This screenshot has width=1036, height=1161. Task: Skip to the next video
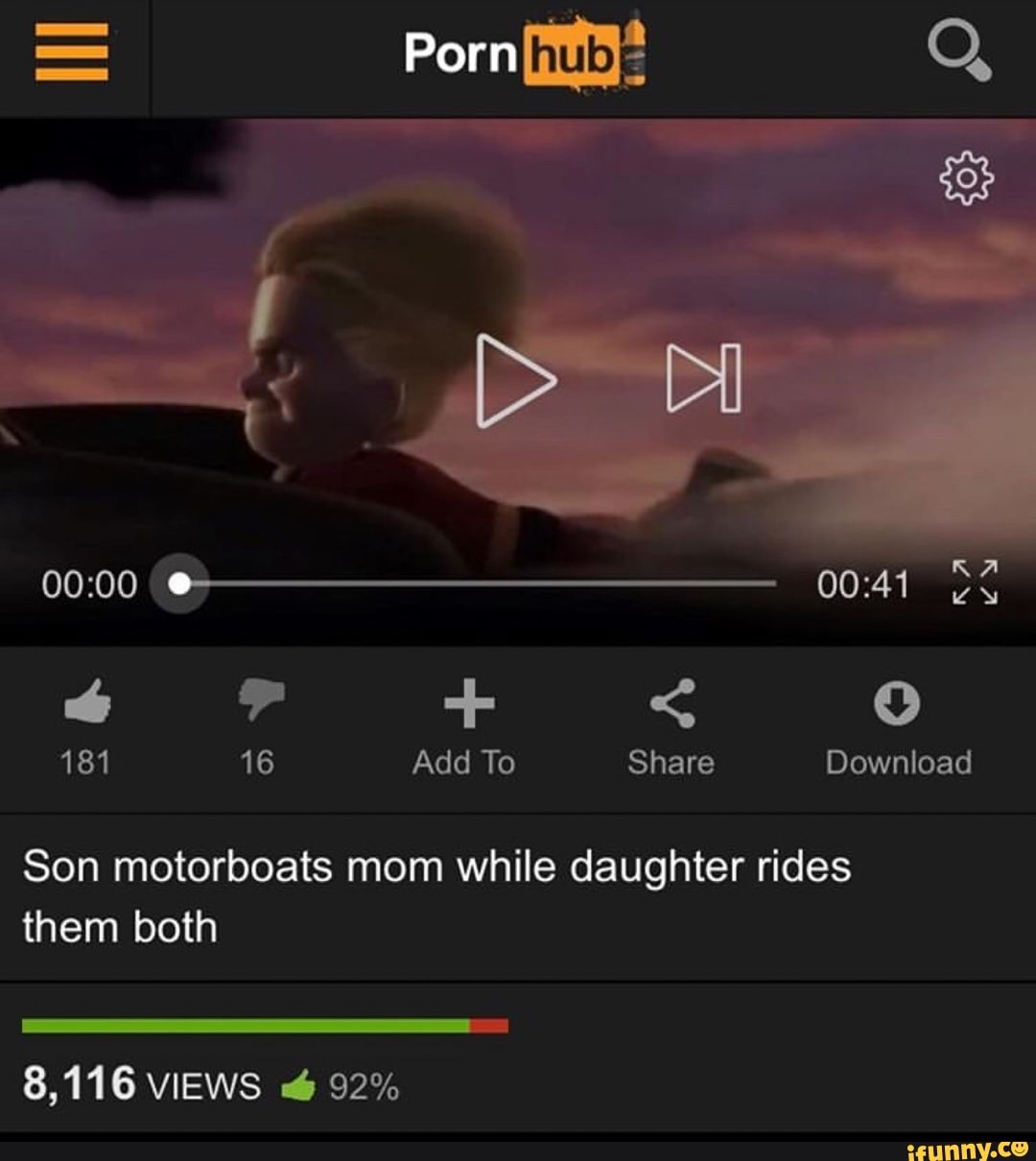tap(704, 377)
